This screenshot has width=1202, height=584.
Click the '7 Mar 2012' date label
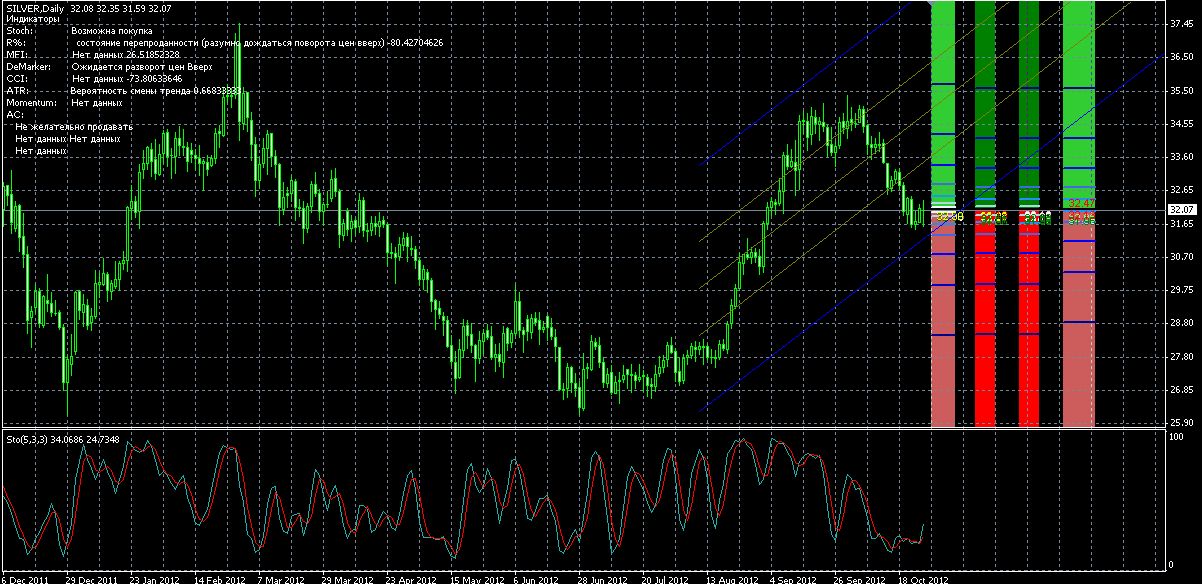282,579
